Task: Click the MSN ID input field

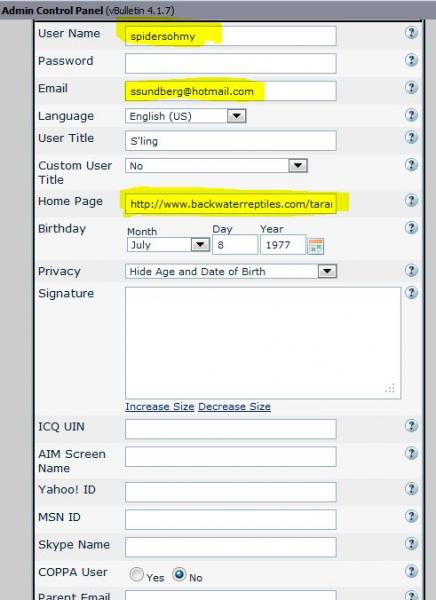Action: pyautogui.click(x=231, y=520)
